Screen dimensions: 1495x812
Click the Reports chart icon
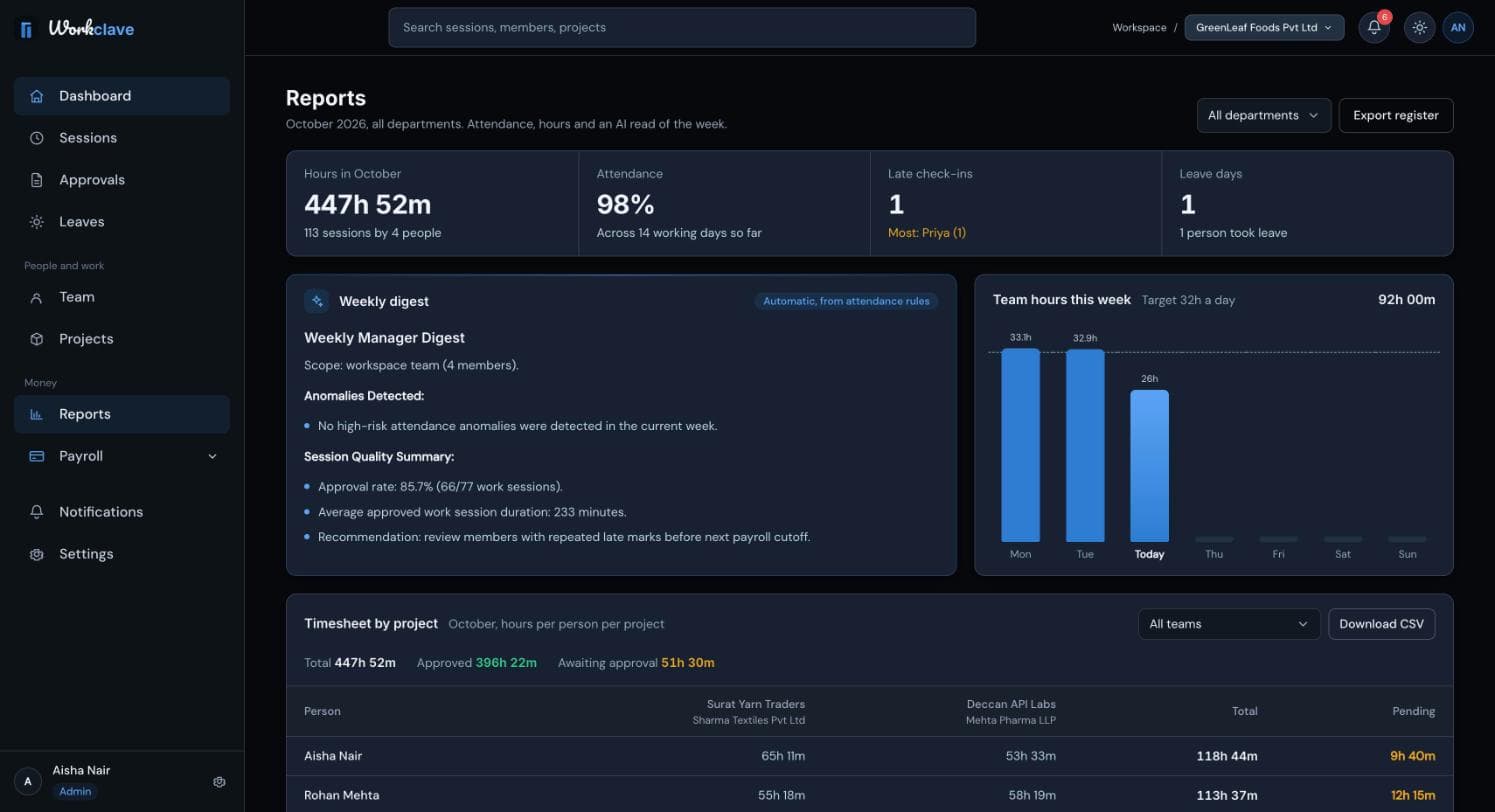[37, 414]
